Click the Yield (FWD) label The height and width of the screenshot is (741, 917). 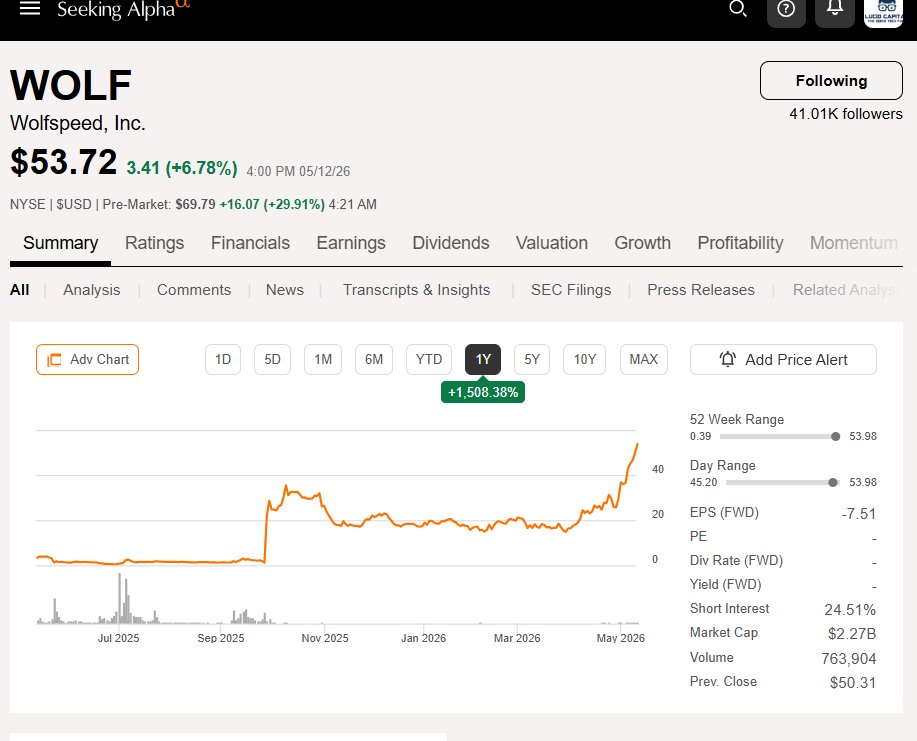[x=725, y=584]
